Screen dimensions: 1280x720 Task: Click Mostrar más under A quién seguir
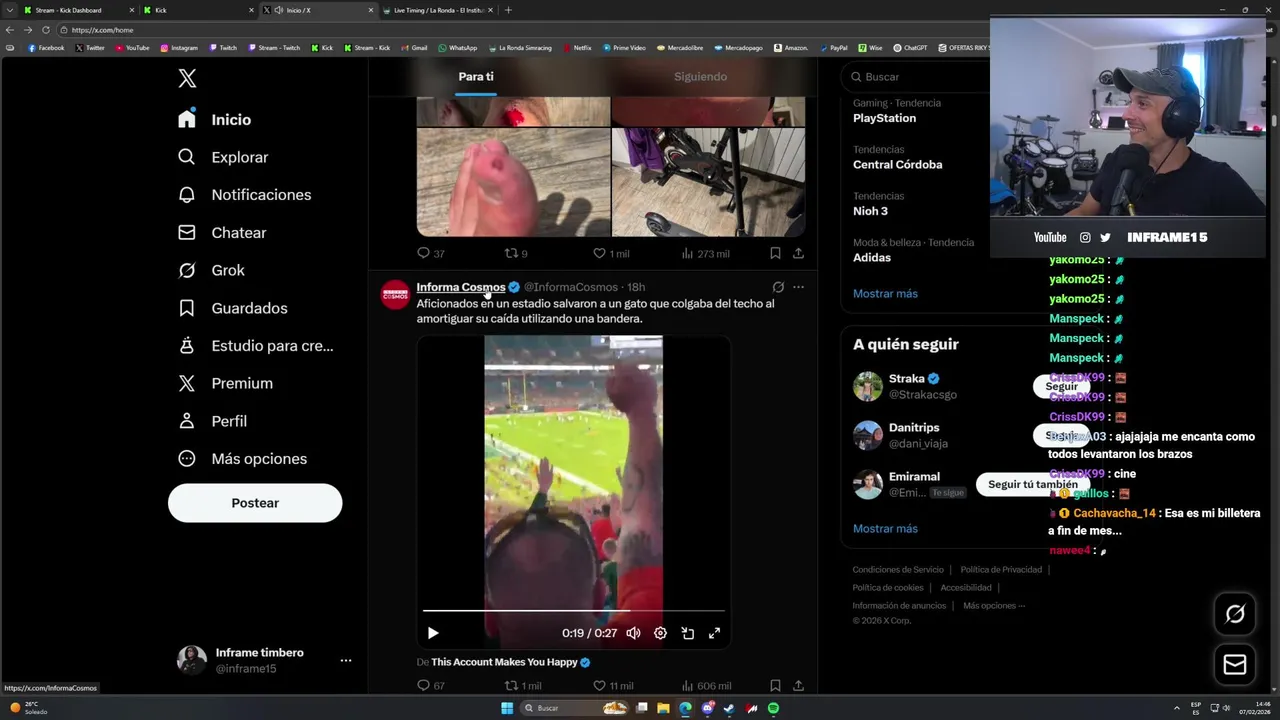tap(885, 529)
